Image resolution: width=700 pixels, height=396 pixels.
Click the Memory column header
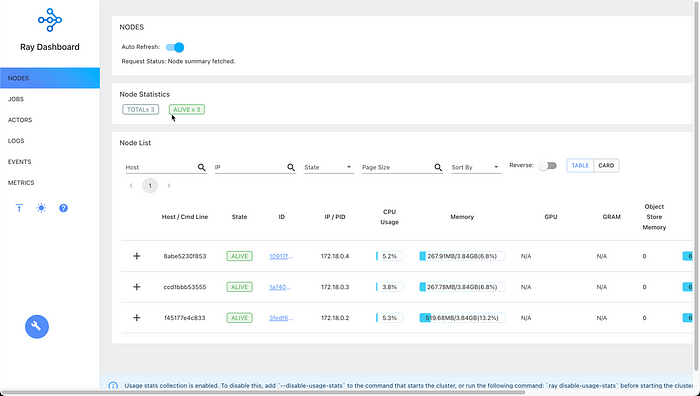[462, 217]
